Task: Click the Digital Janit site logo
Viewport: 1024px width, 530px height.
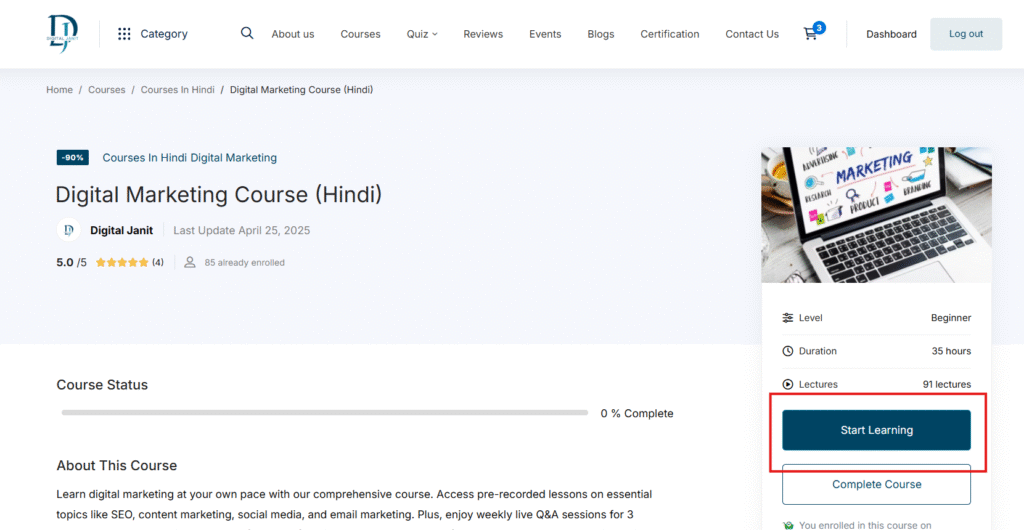Action: click(x=62, y=33)
